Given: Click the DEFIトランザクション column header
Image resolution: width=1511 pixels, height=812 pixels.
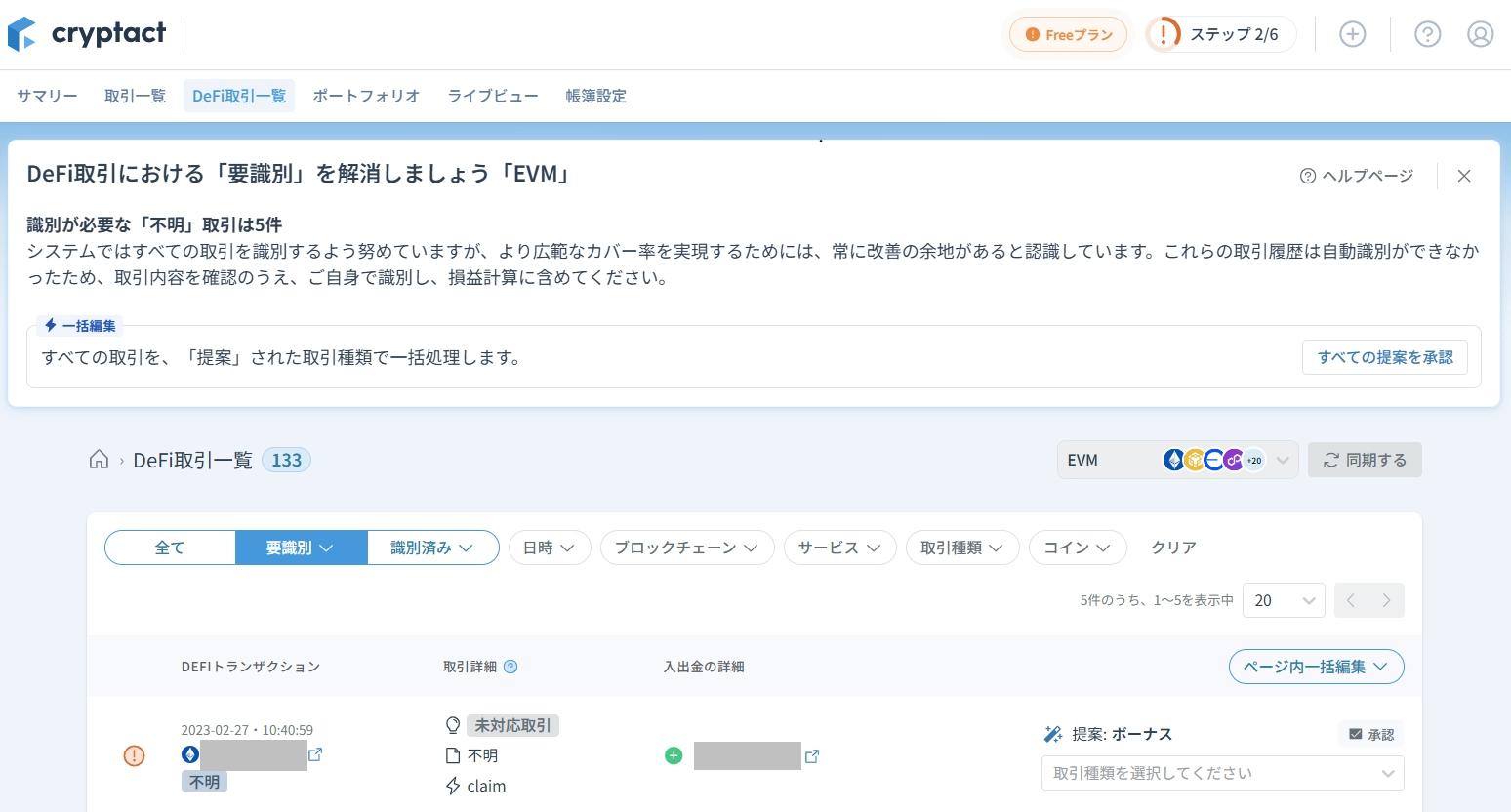Looking at the screenshot, I should click(251, 667).
